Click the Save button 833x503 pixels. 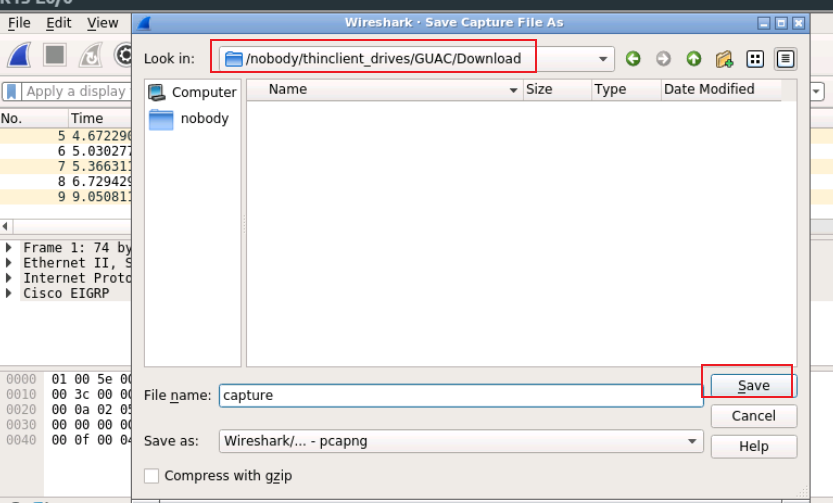753,386
